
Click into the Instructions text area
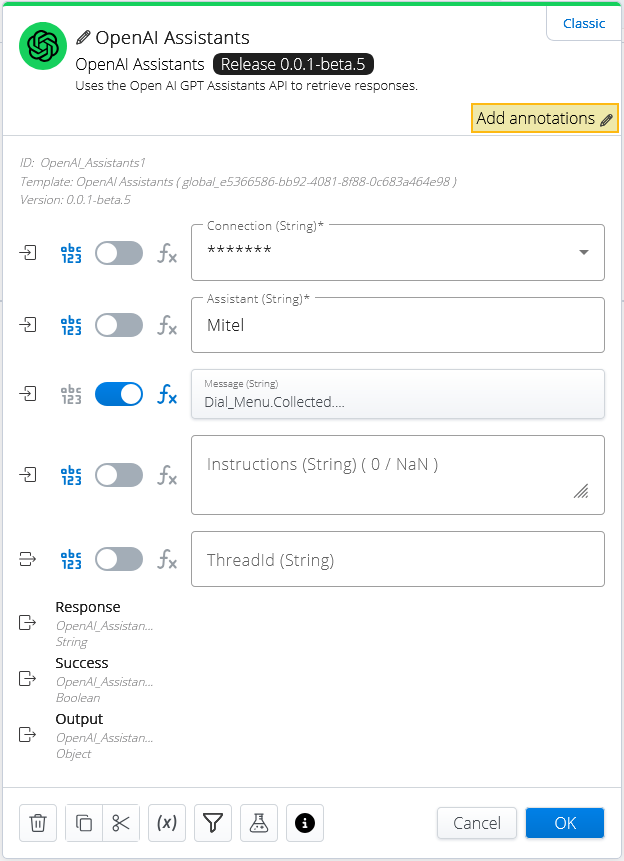point(398,475)
